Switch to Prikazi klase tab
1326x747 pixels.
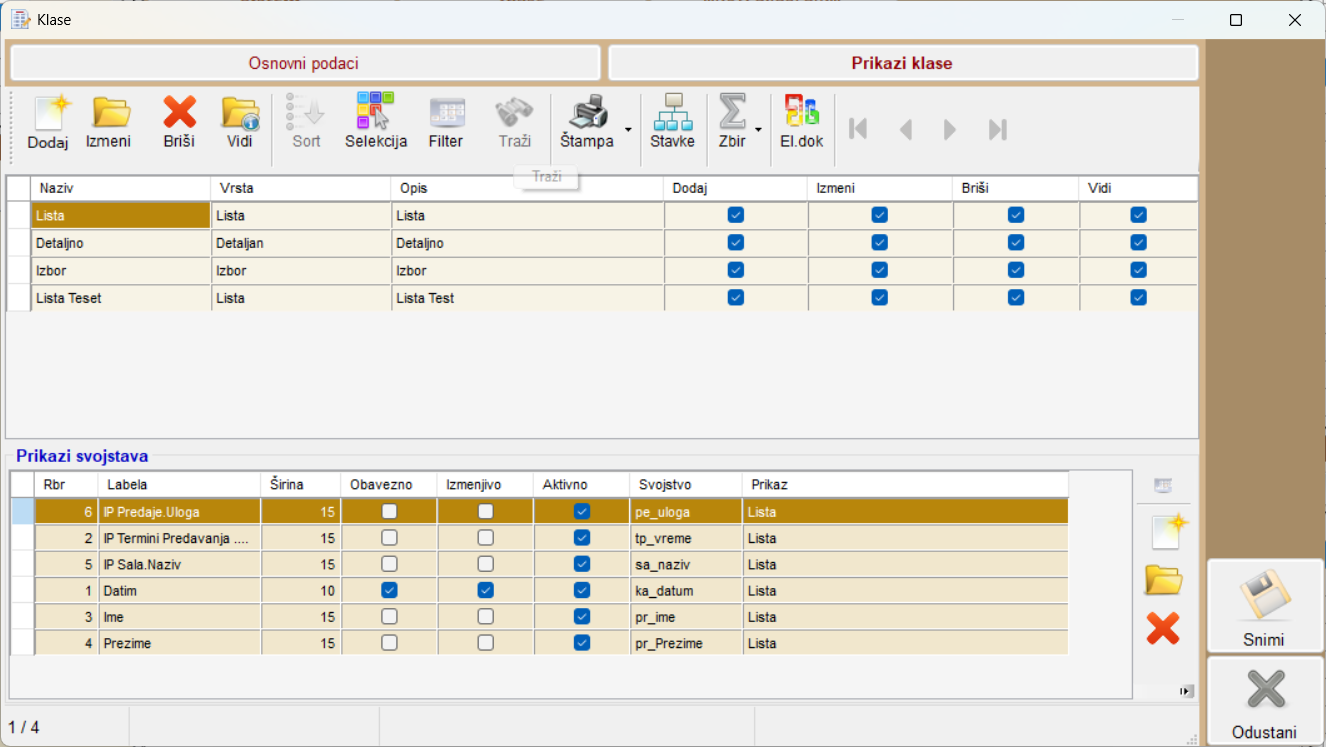click(902, 63)
